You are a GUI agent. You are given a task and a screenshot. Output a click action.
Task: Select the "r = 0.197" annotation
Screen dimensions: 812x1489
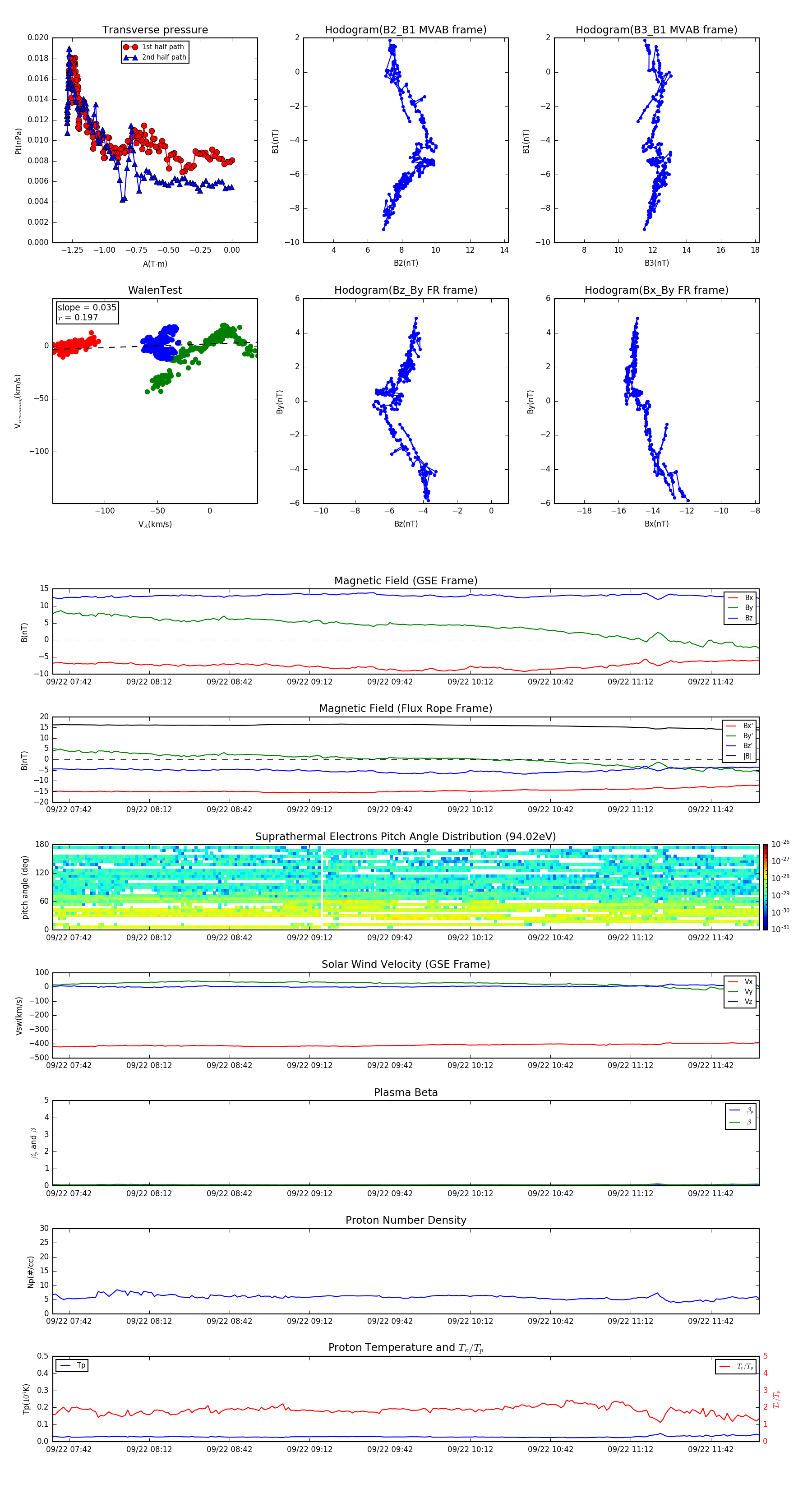click(x=78, y=317)
